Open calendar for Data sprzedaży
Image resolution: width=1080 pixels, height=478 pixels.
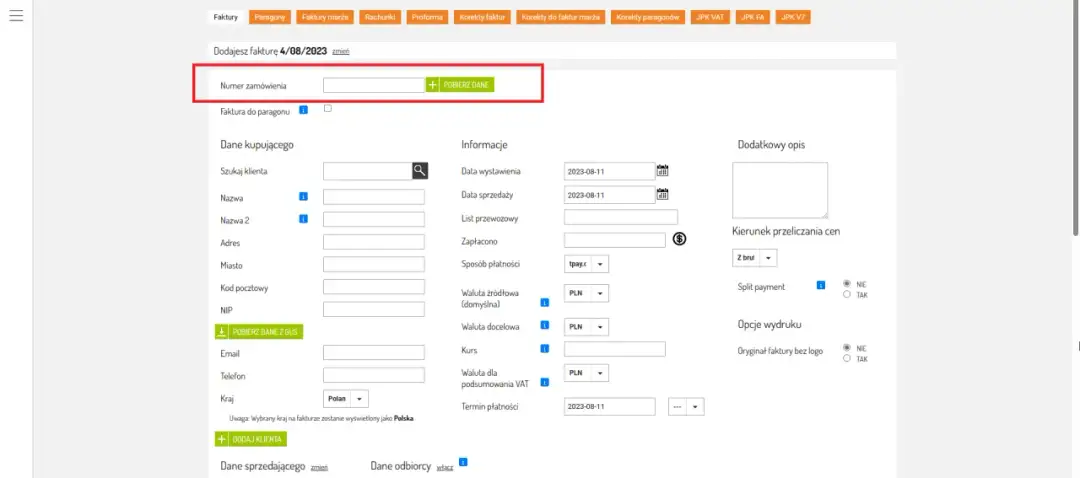[662, 194]
